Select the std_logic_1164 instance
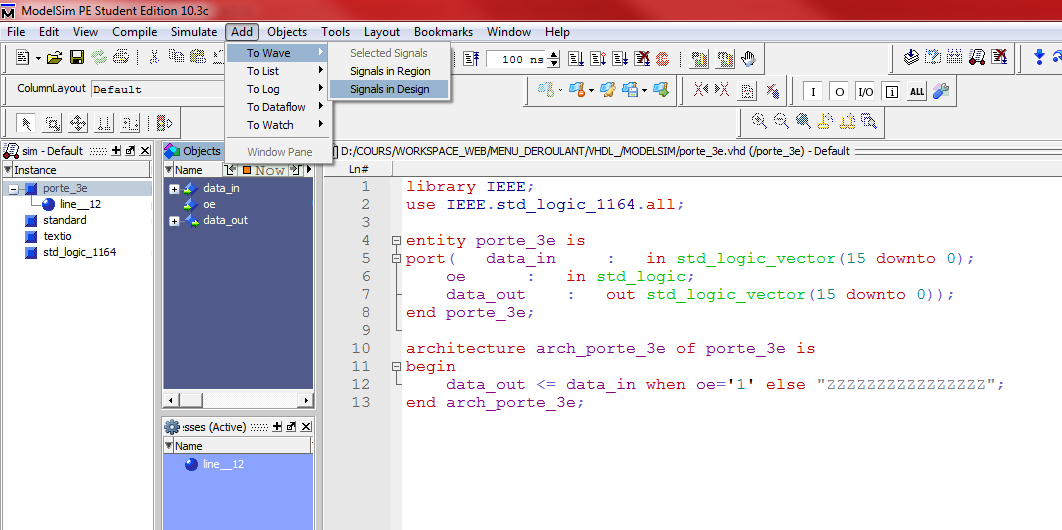 (79, 252)
